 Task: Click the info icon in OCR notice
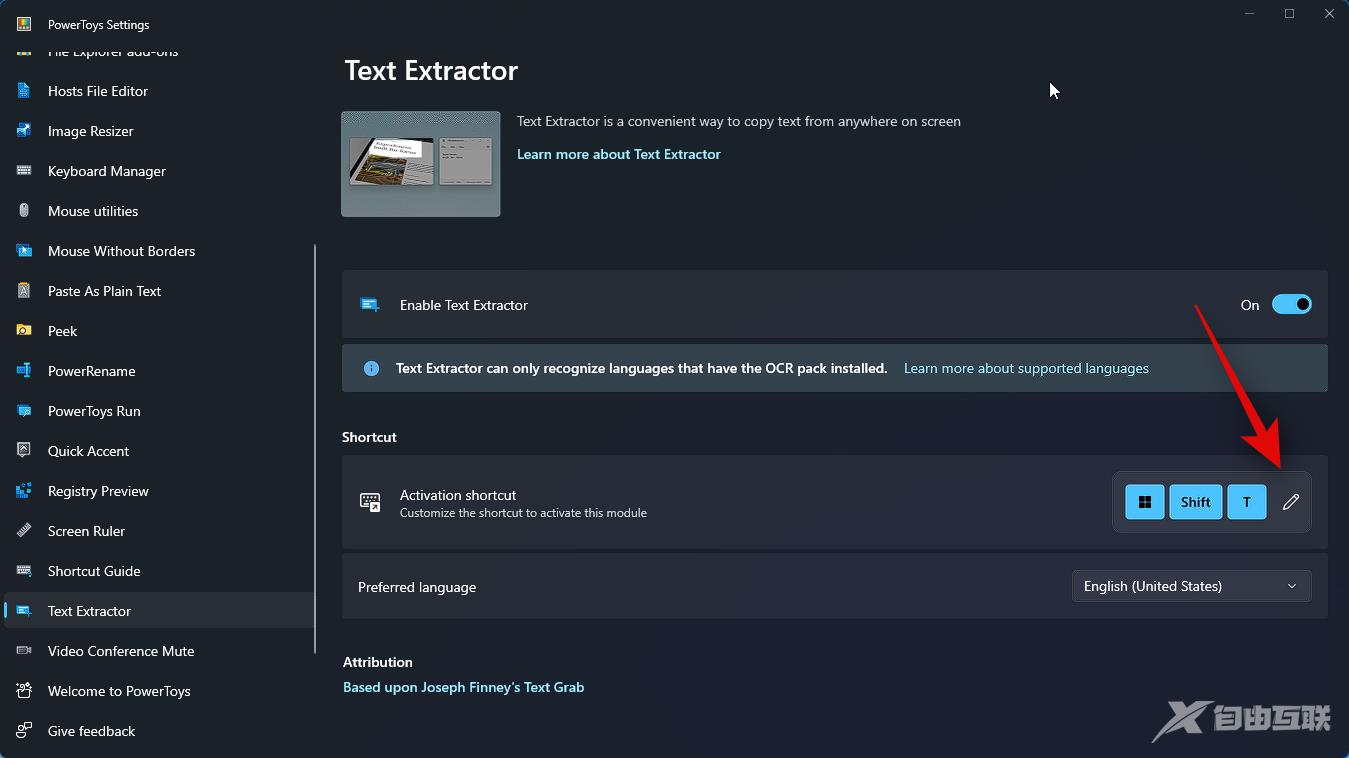coord(371,368)
